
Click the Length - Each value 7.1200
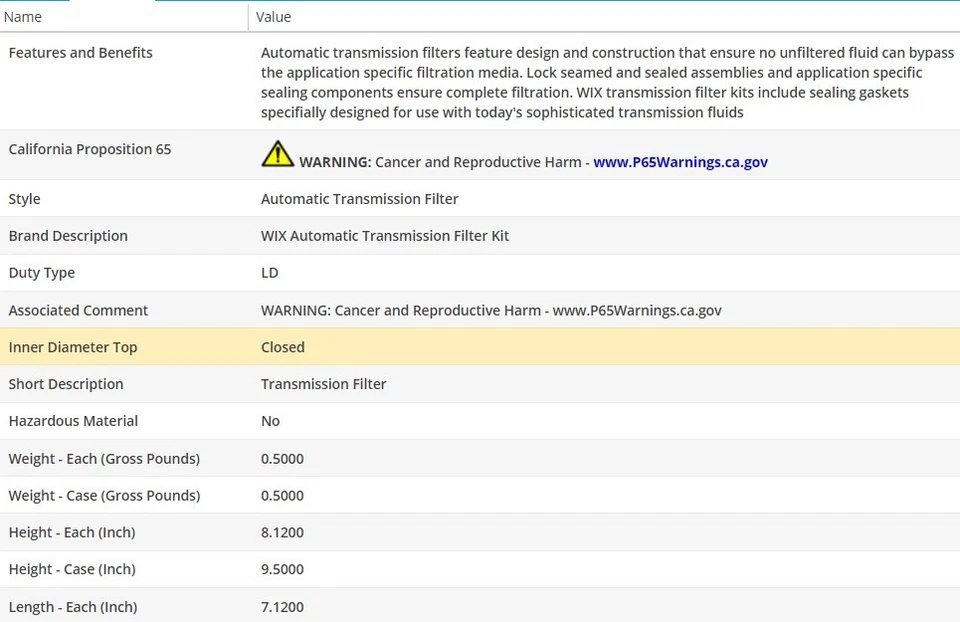pos(282,607)
